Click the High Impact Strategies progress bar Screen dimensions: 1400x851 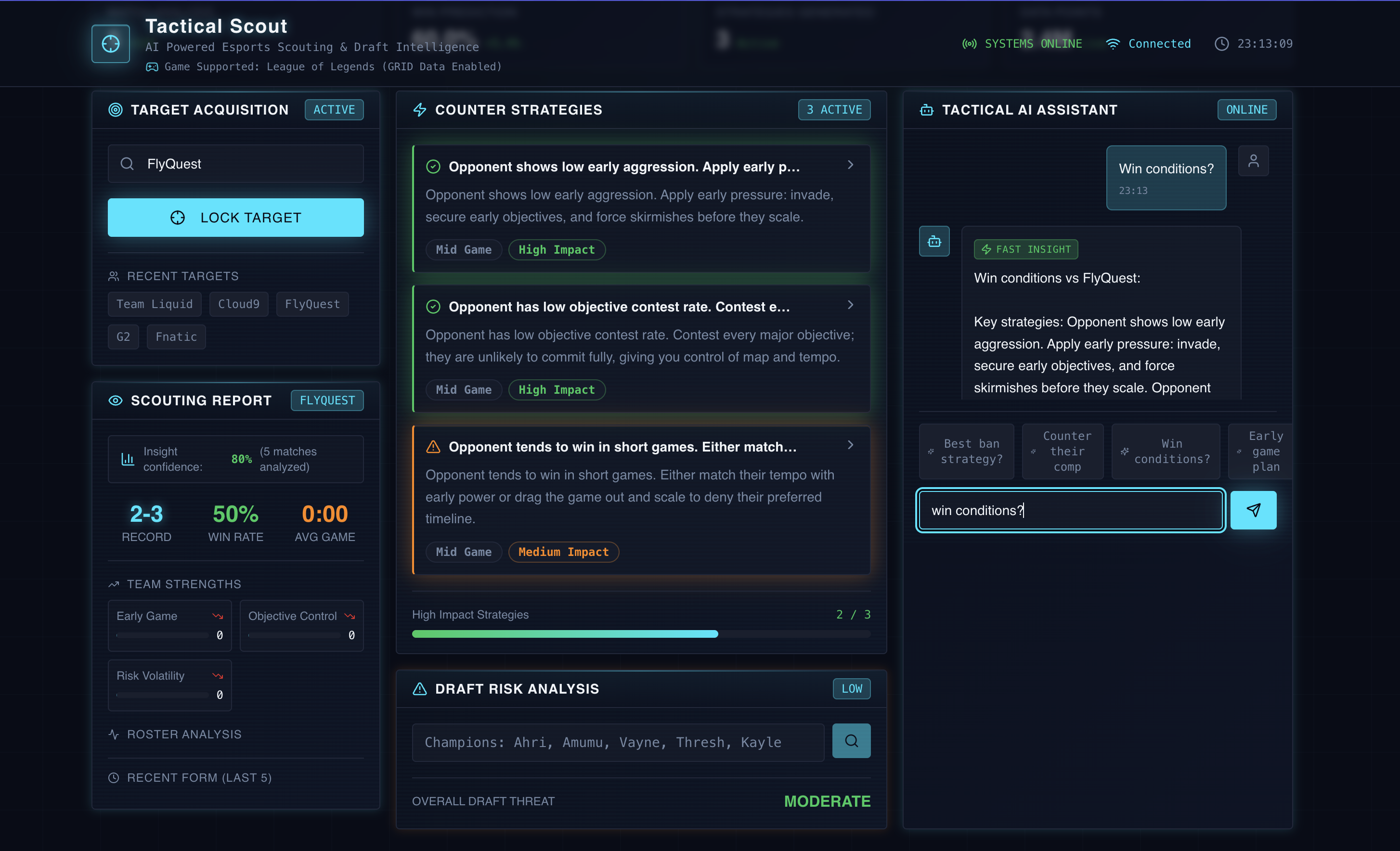point(640,634)
